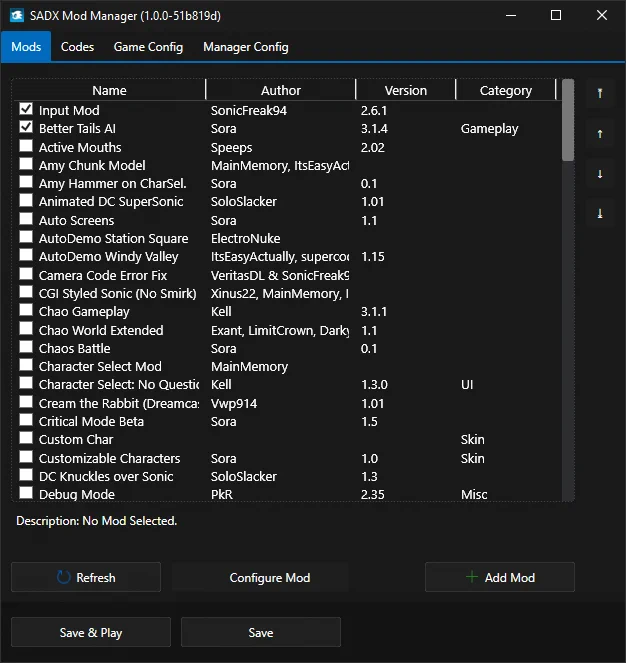Click the Refresh button

[x=86, y=577]
